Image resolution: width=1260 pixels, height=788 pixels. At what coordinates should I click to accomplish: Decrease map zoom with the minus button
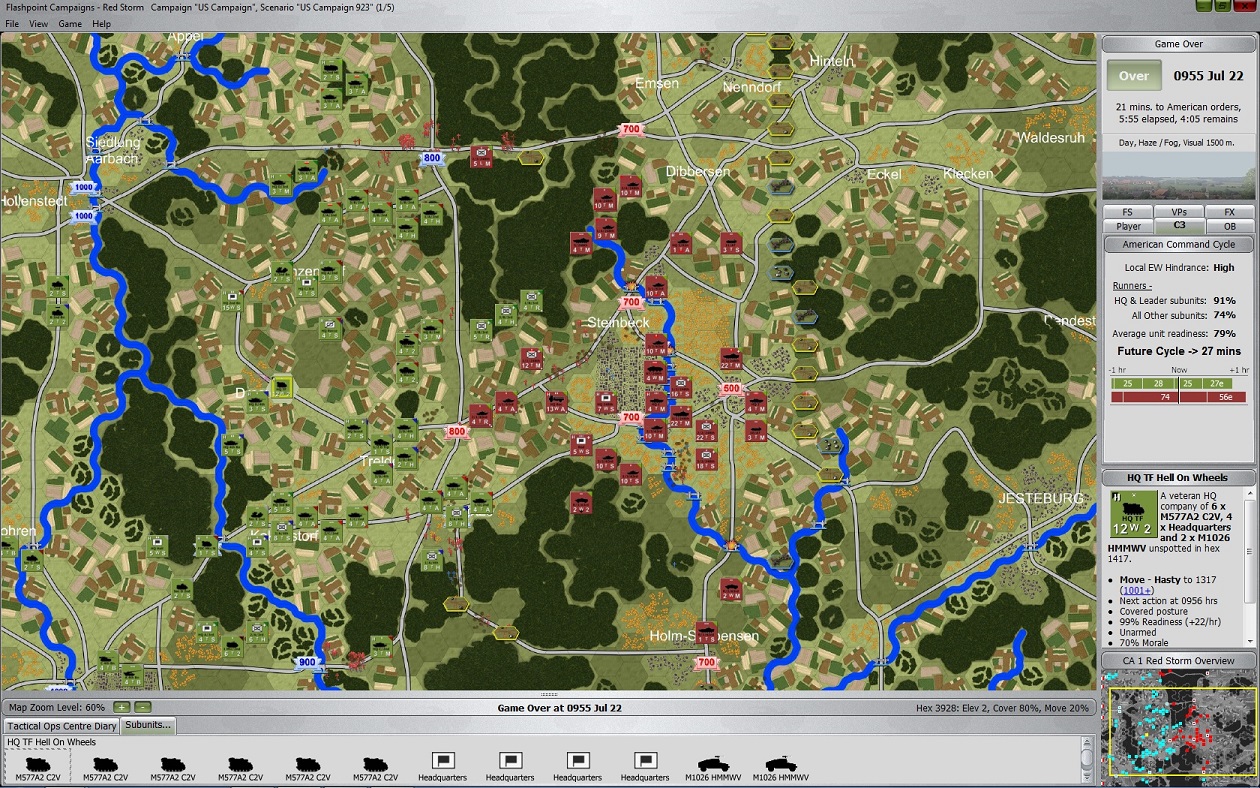142,708
